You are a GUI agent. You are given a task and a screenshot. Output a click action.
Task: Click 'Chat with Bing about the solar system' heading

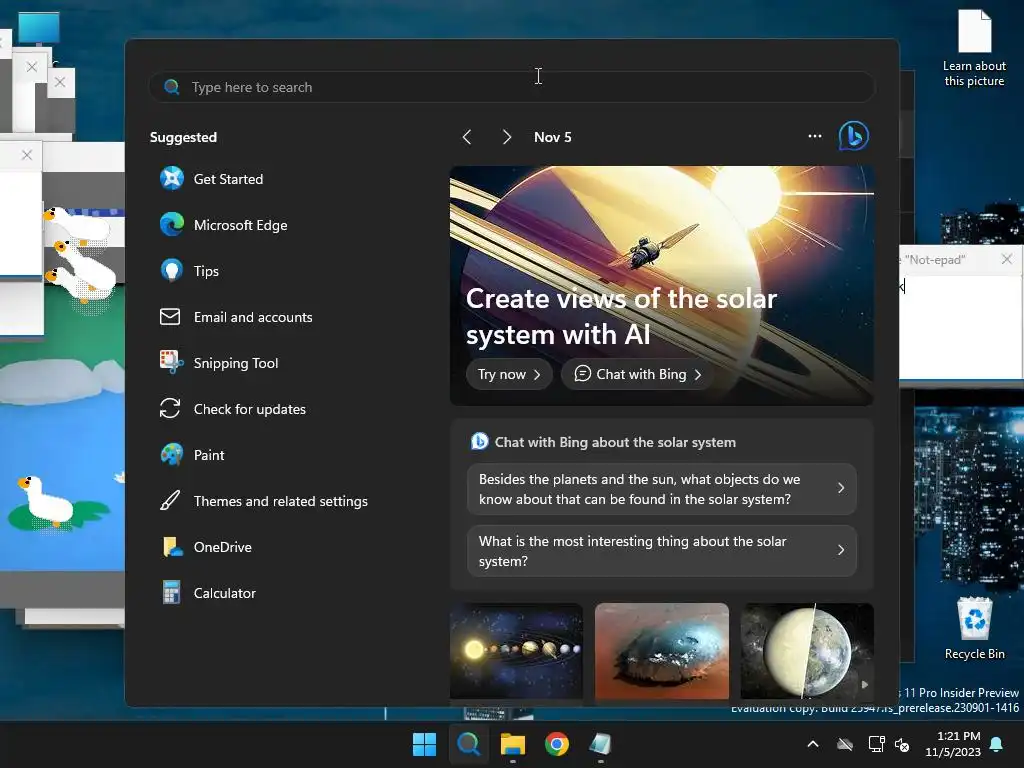coord(615,442)
